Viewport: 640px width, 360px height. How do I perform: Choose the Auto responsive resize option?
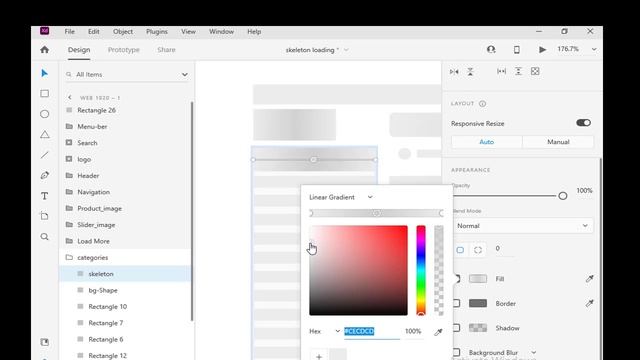coord(487,142)
